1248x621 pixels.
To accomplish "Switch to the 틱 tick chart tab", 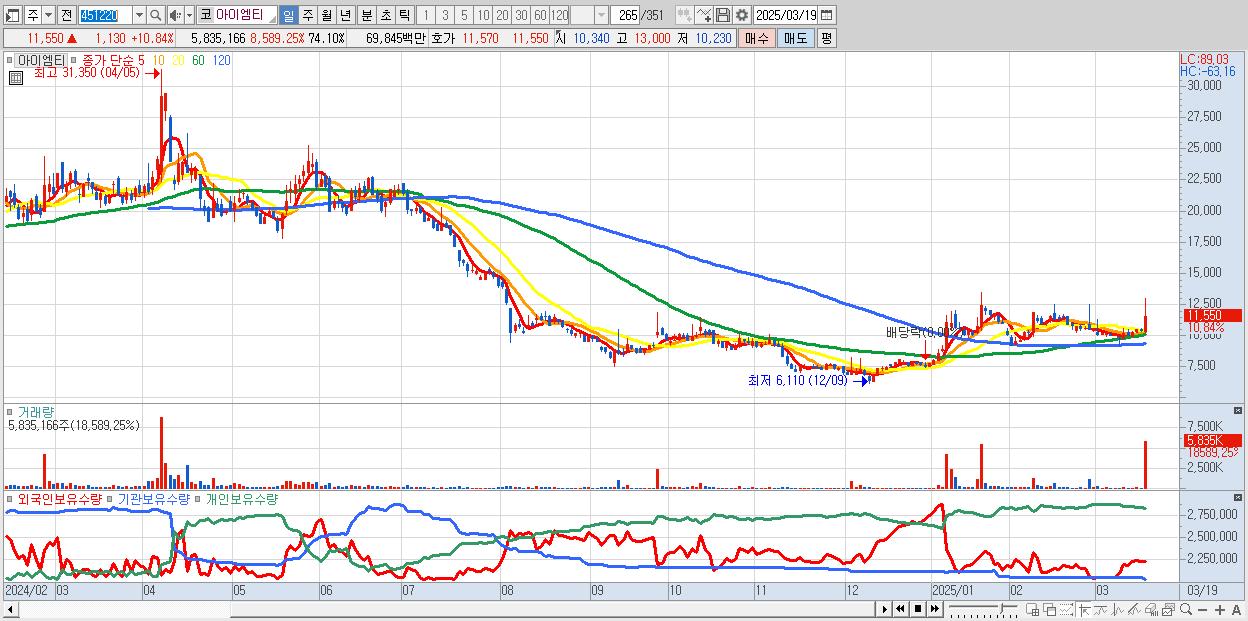I will [x=404, y=15].
